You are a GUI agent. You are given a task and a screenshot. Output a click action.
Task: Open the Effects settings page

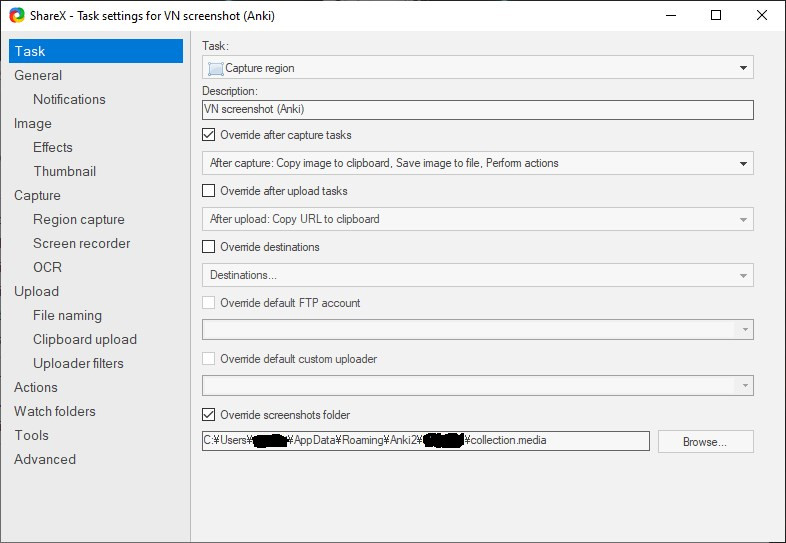[53, 147]
